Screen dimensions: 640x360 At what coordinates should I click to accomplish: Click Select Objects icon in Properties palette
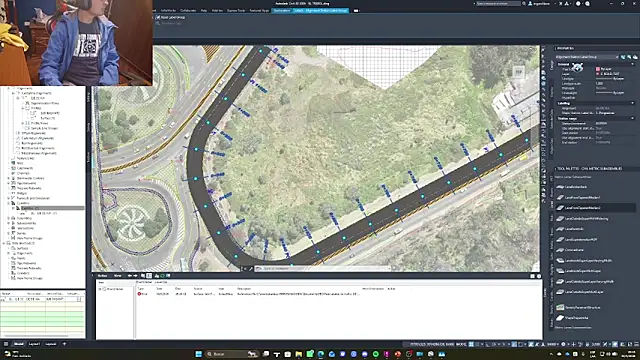(x=629, y=57)
